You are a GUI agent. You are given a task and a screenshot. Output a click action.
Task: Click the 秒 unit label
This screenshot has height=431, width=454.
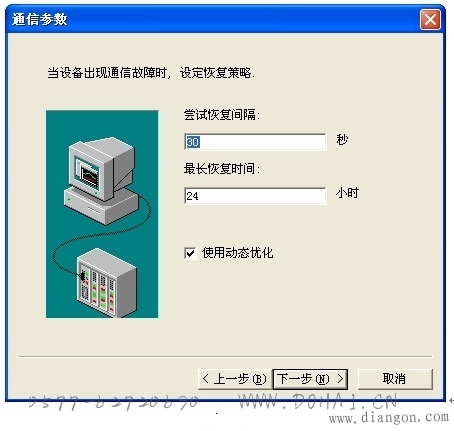click(342, 139)
